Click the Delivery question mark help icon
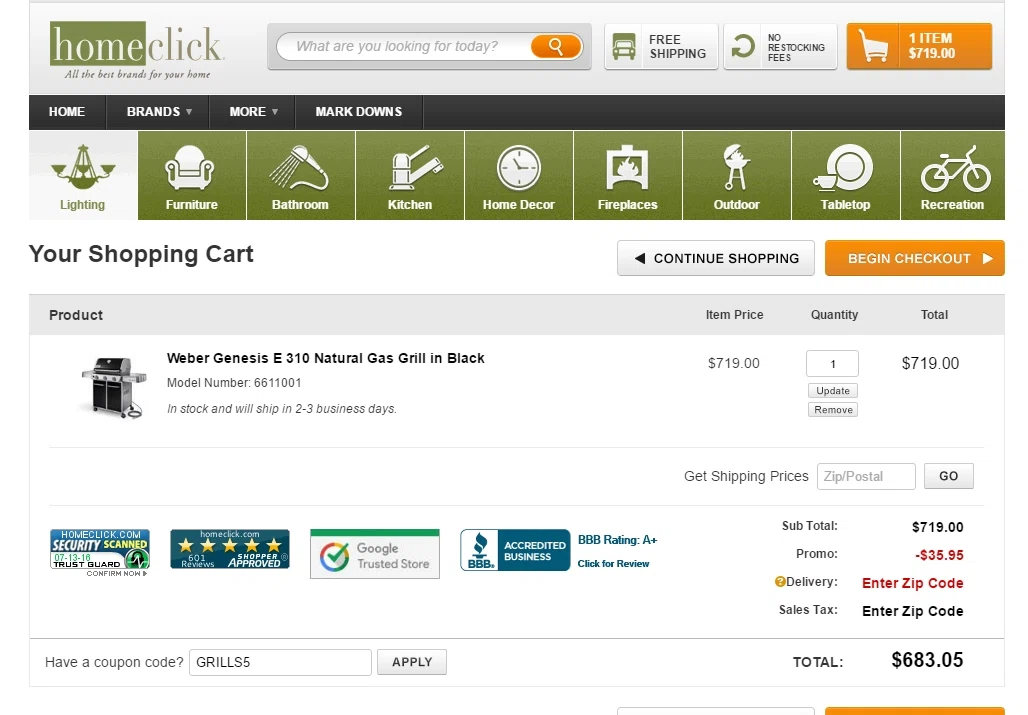This screenshot has width=1028, height=715. [x=780, y=581]
